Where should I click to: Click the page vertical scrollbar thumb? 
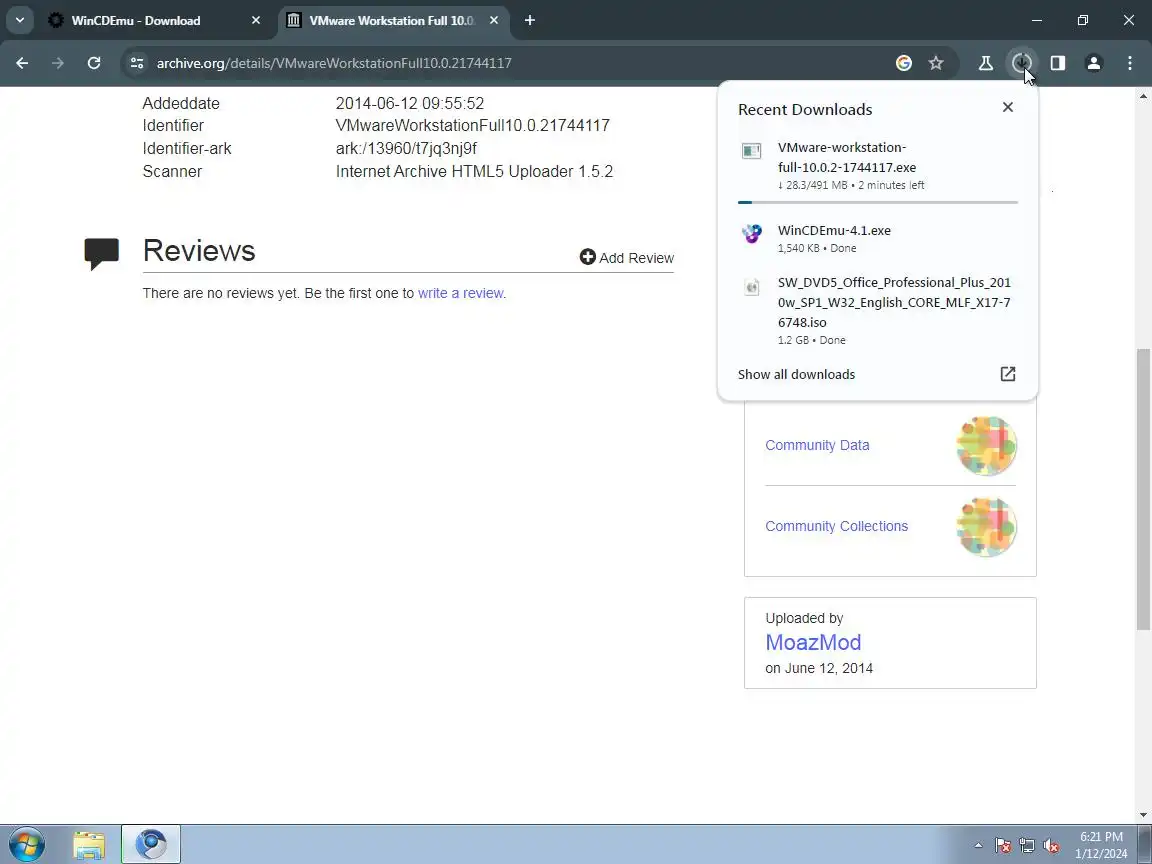point(1143,489)
